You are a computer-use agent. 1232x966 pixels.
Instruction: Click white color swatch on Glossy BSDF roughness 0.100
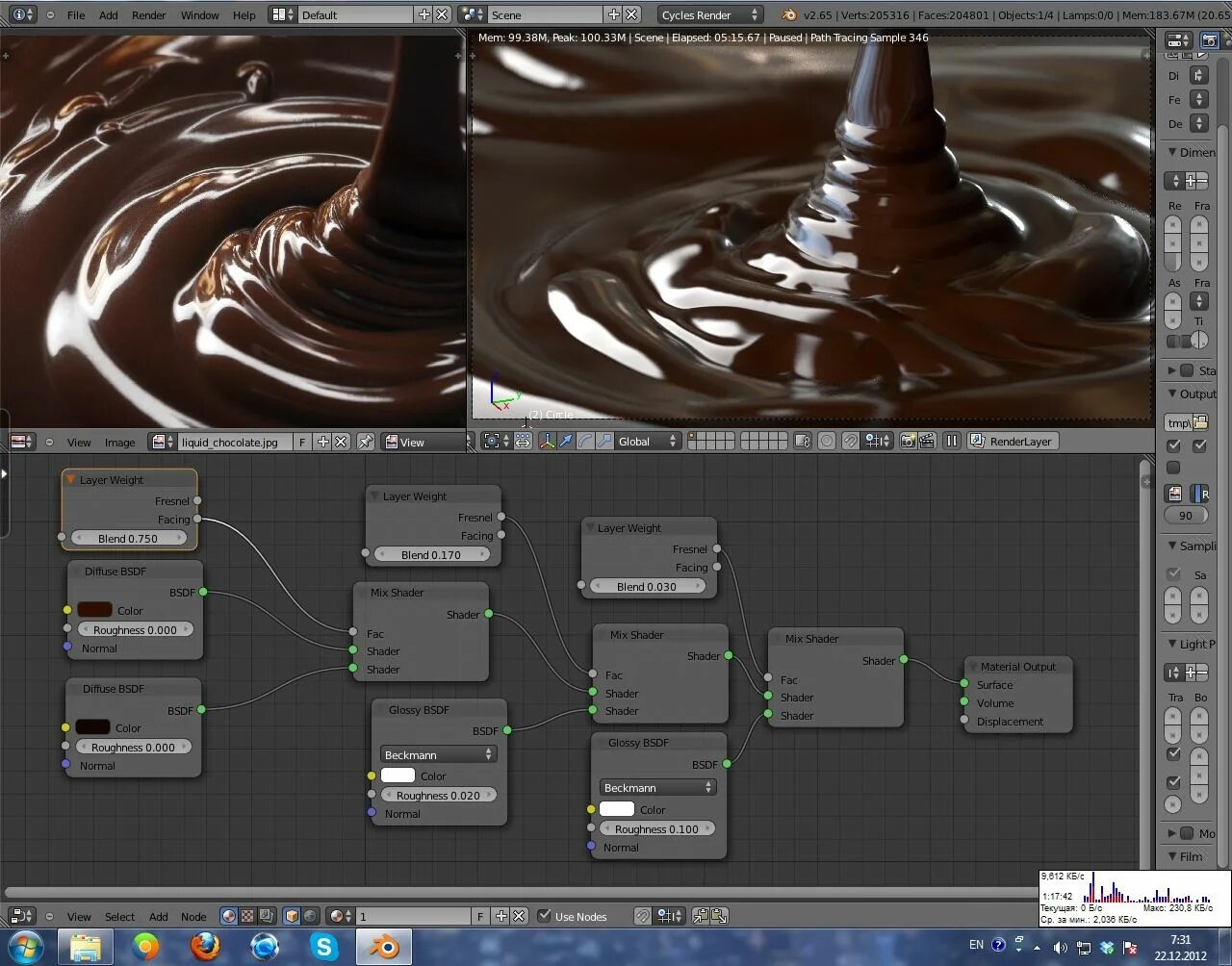(x=617, y=809)
